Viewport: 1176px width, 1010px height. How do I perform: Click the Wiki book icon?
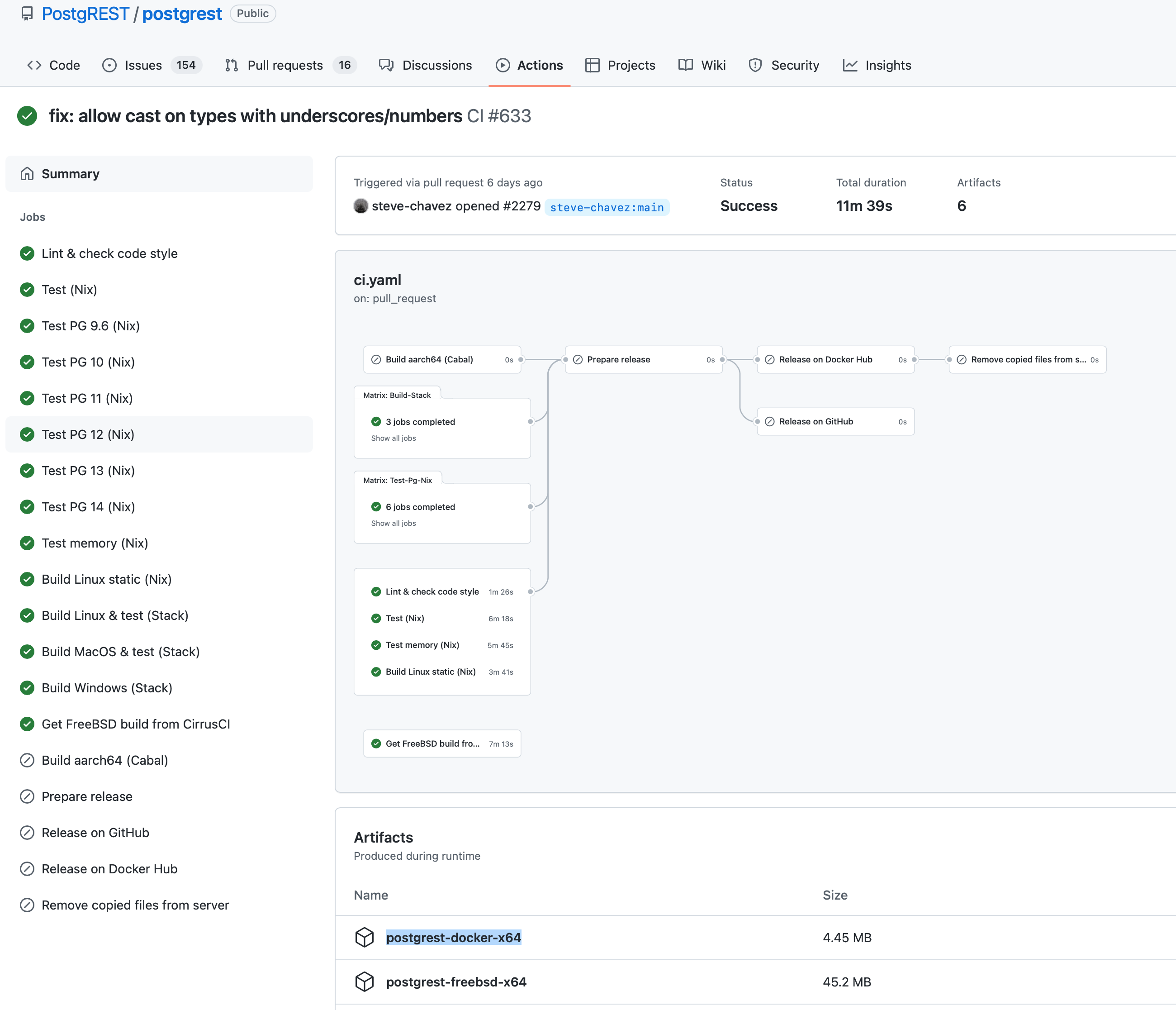tap(686, 65)
